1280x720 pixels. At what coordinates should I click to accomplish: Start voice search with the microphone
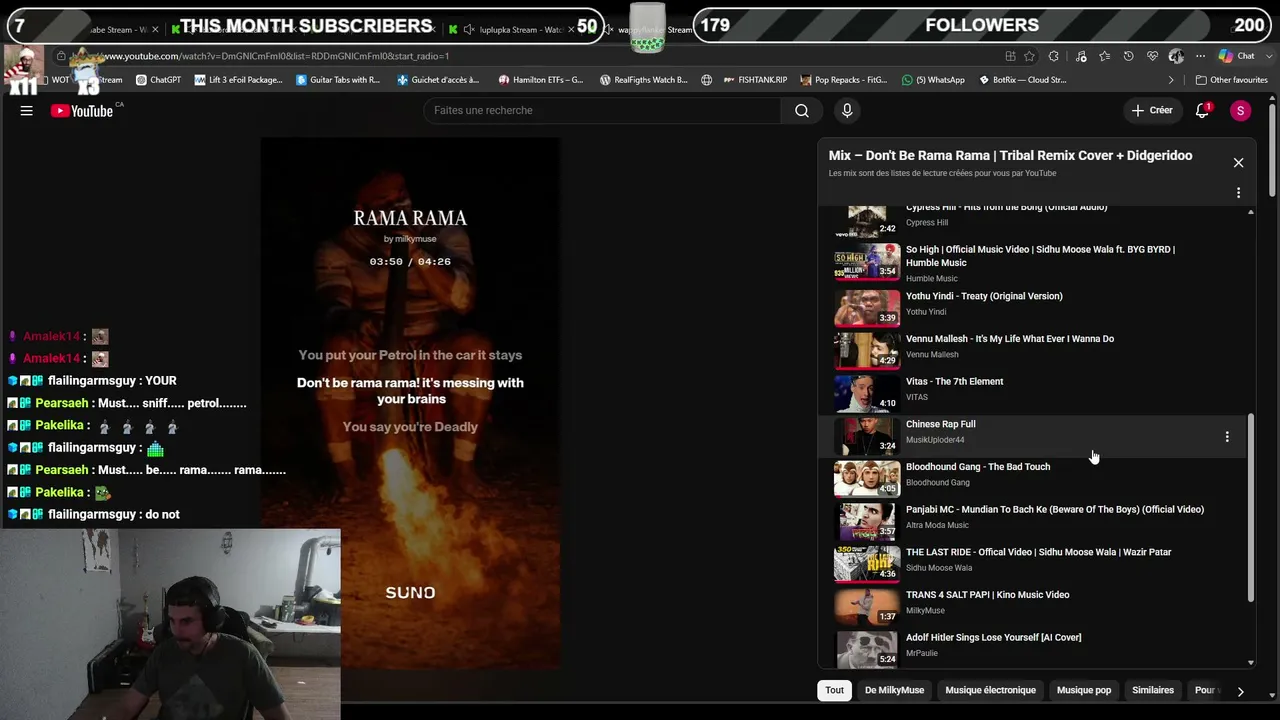[847, 111]
